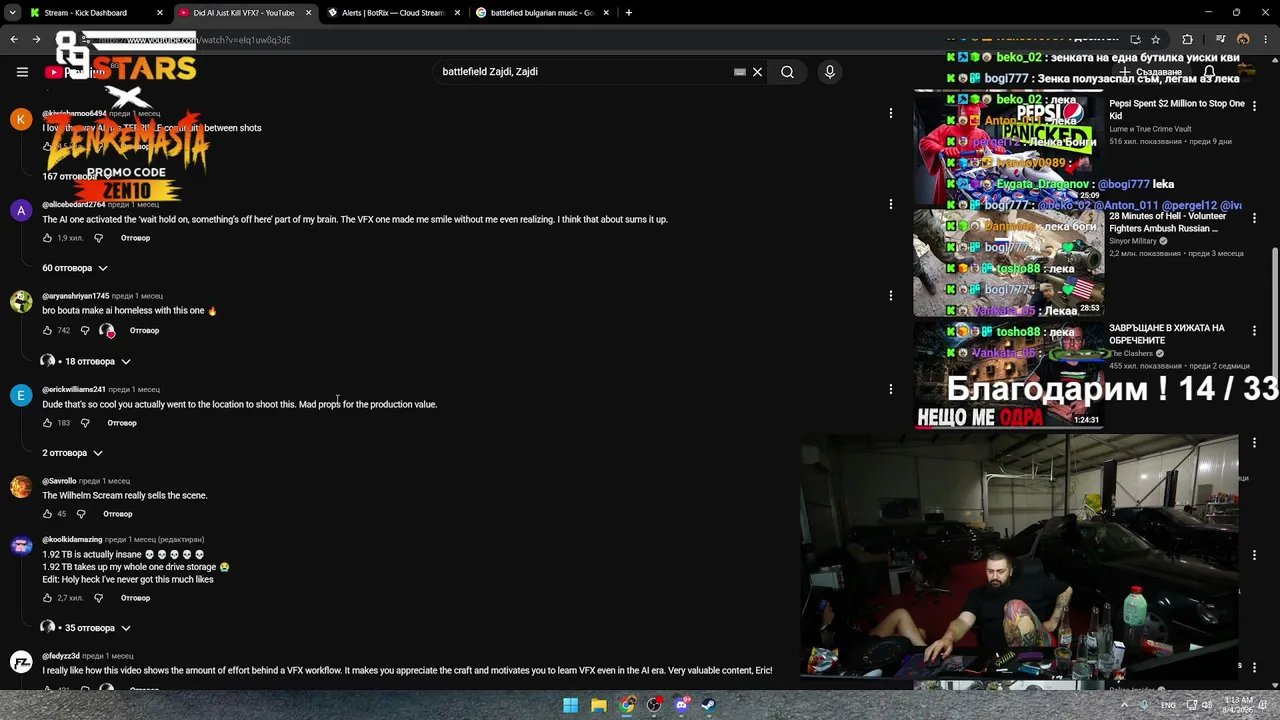The height and width of the screenshot is (720, 1280).
Task: Expand 18 replies under aryanshriyan1745
Action: (x=85, y=361)
